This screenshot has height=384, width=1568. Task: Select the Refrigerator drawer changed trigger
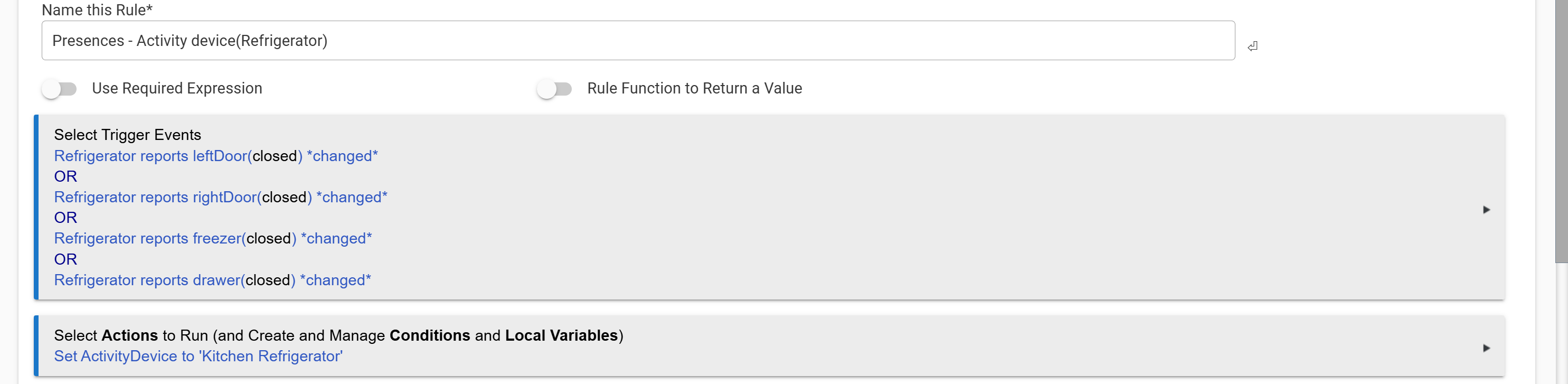[212, 280]
